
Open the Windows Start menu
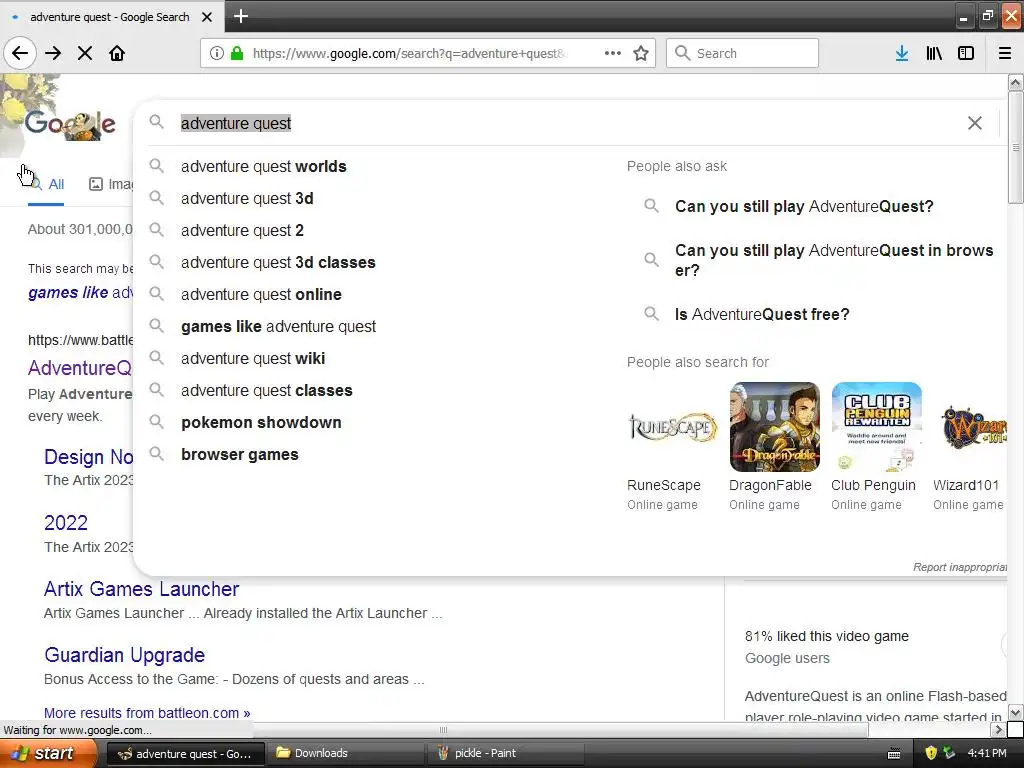(48, 753)
